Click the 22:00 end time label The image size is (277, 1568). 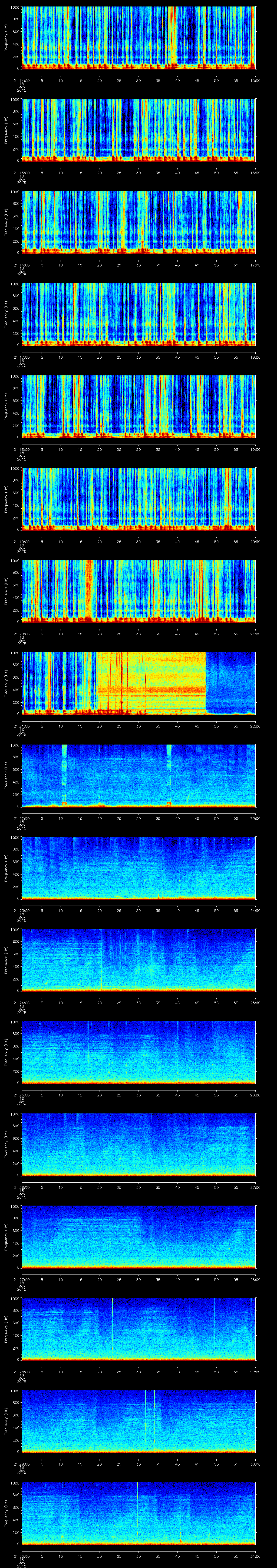[x=255, y=726]
